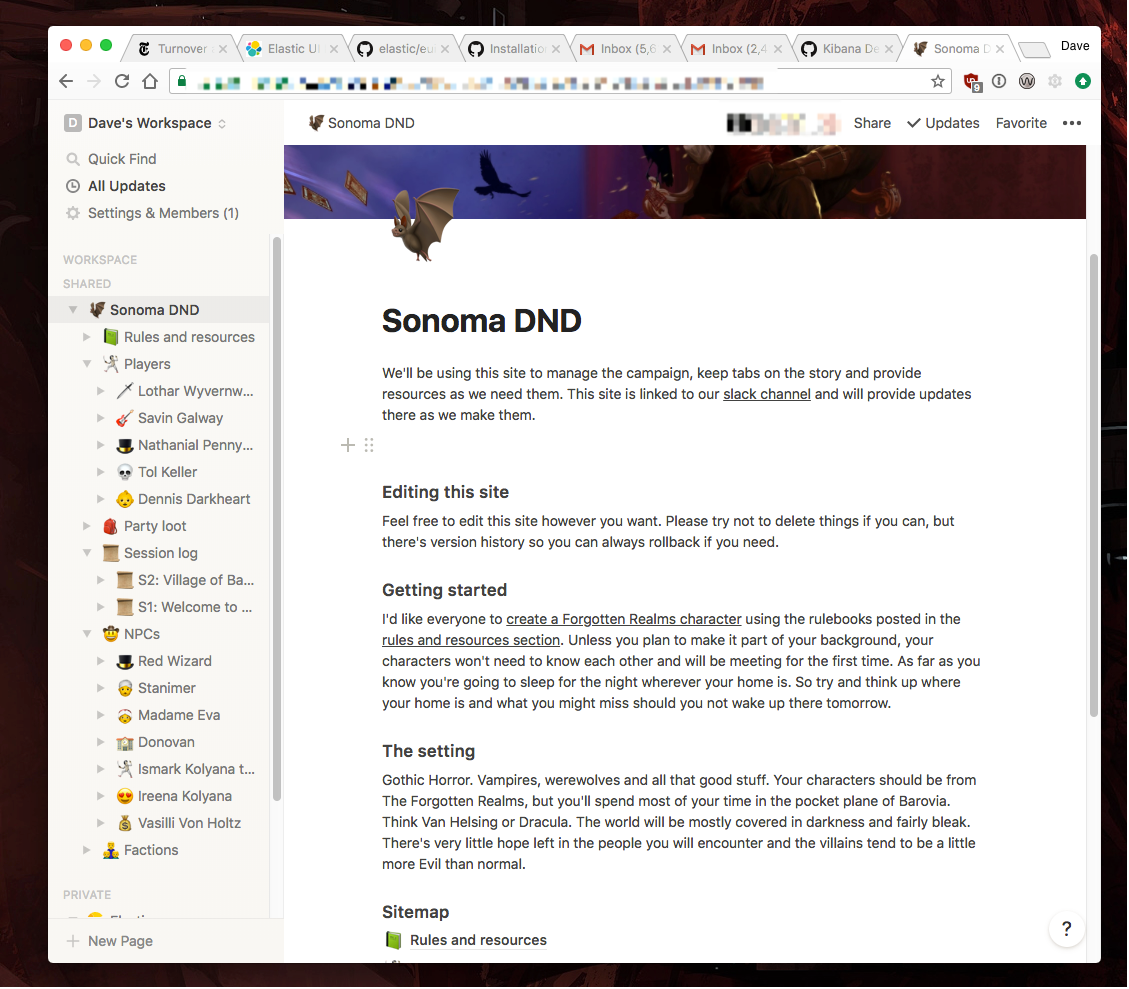1129x989 pixels.
Task: Click the page cover banner image
Action: 684,182
